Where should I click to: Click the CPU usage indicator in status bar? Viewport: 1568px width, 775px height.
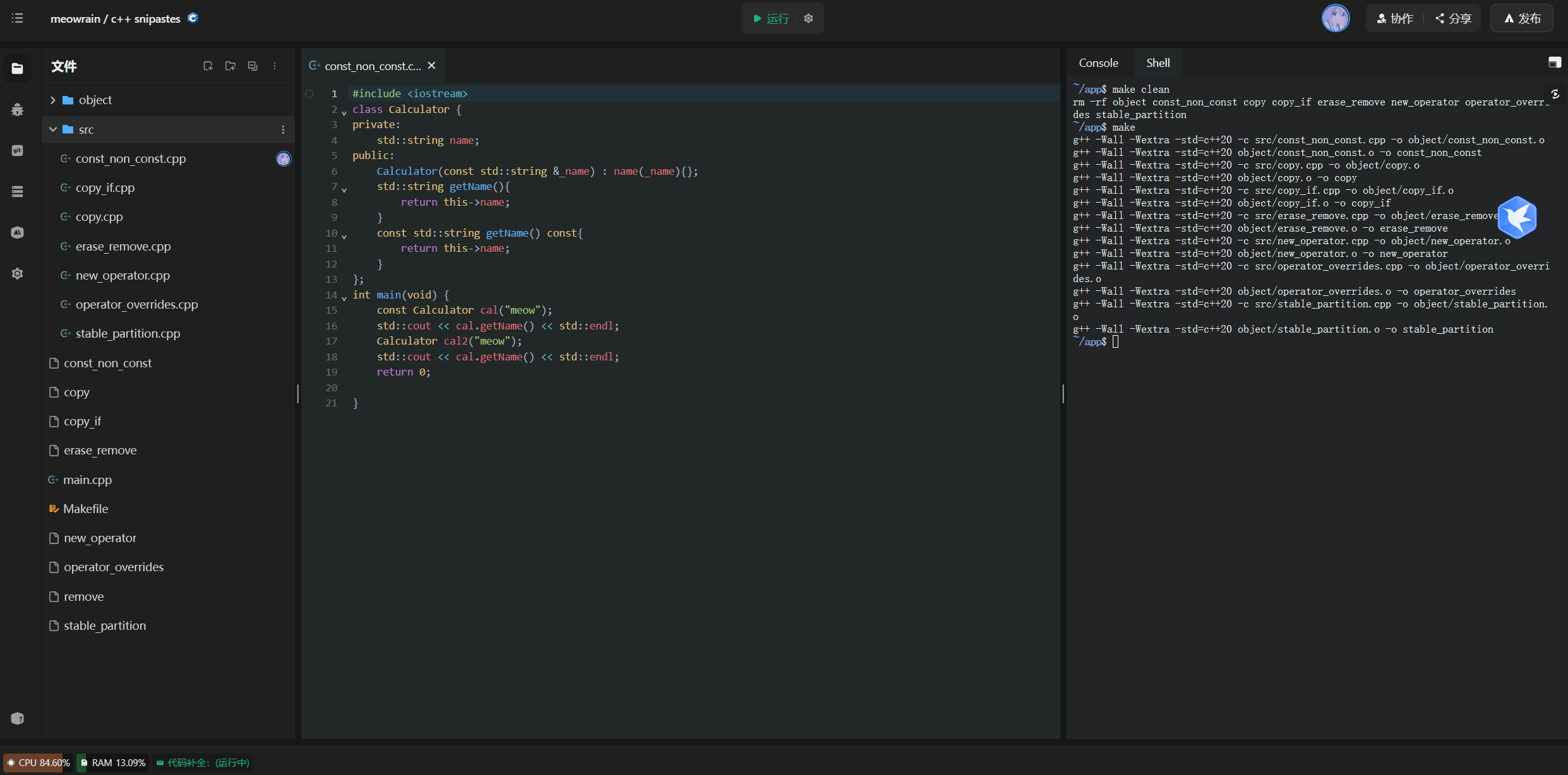click(x=38, y=762)
